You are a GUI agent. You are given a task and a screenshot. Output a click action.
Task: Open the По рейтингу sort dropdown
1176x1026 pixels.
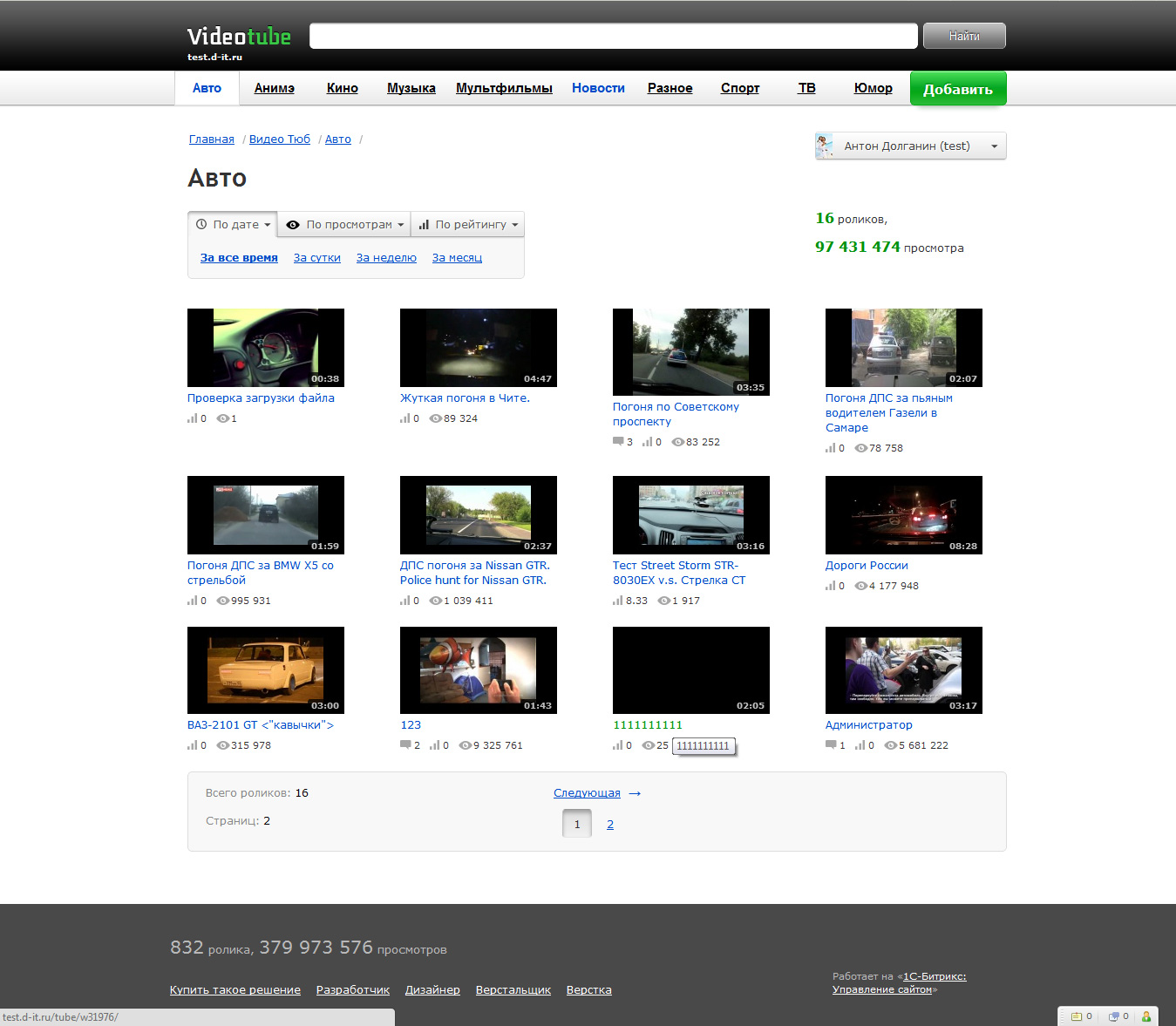click(x=468, y=225)
